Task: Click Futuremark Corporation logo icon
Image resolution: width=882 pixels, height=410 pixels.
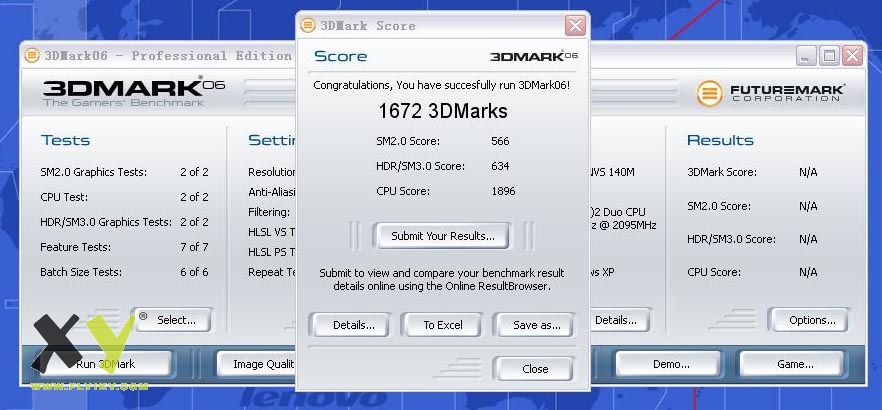Action: pyautogui.click(x=709, y=93)
